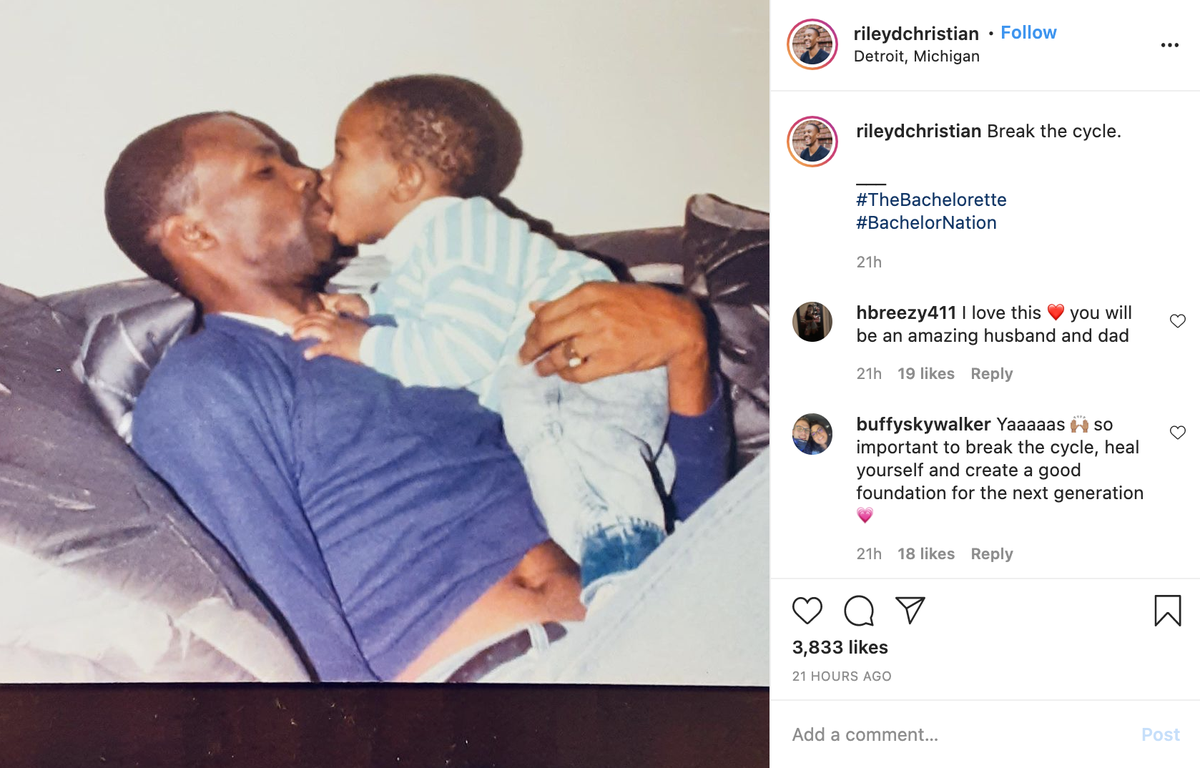Screen dimensions: 1200x768
Task: Open hbreezy411's profile avatar
Action: (x=812, y=322)
